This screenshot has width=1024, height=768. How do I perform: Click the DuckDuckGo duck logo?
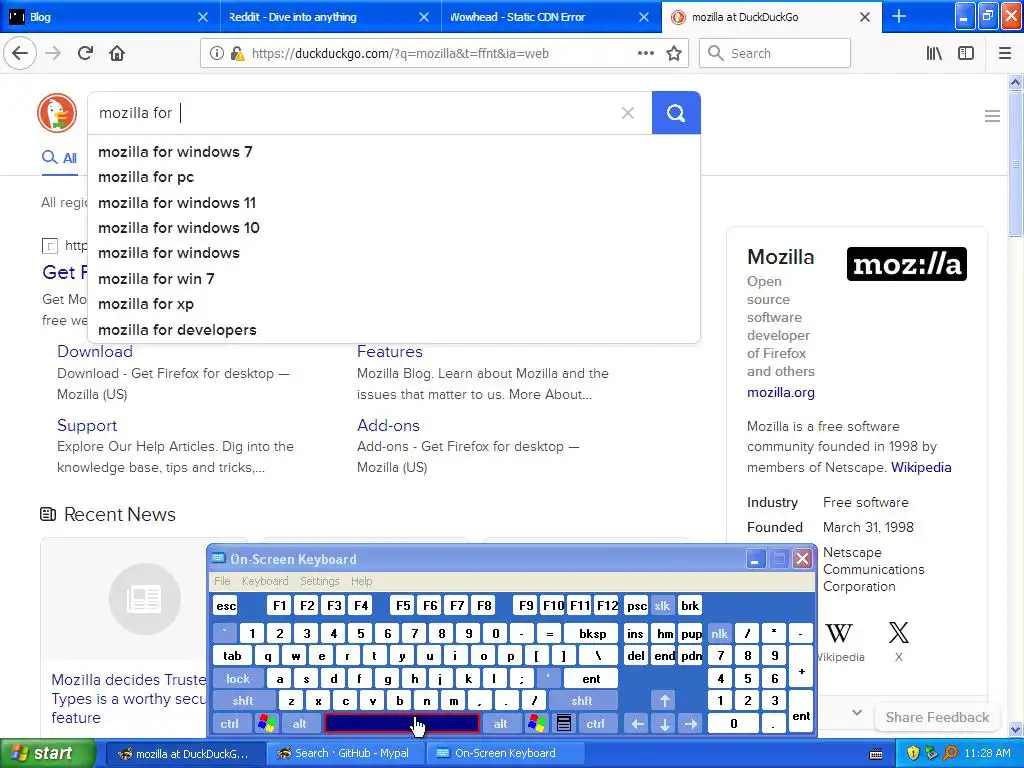[x=57, y=113]
